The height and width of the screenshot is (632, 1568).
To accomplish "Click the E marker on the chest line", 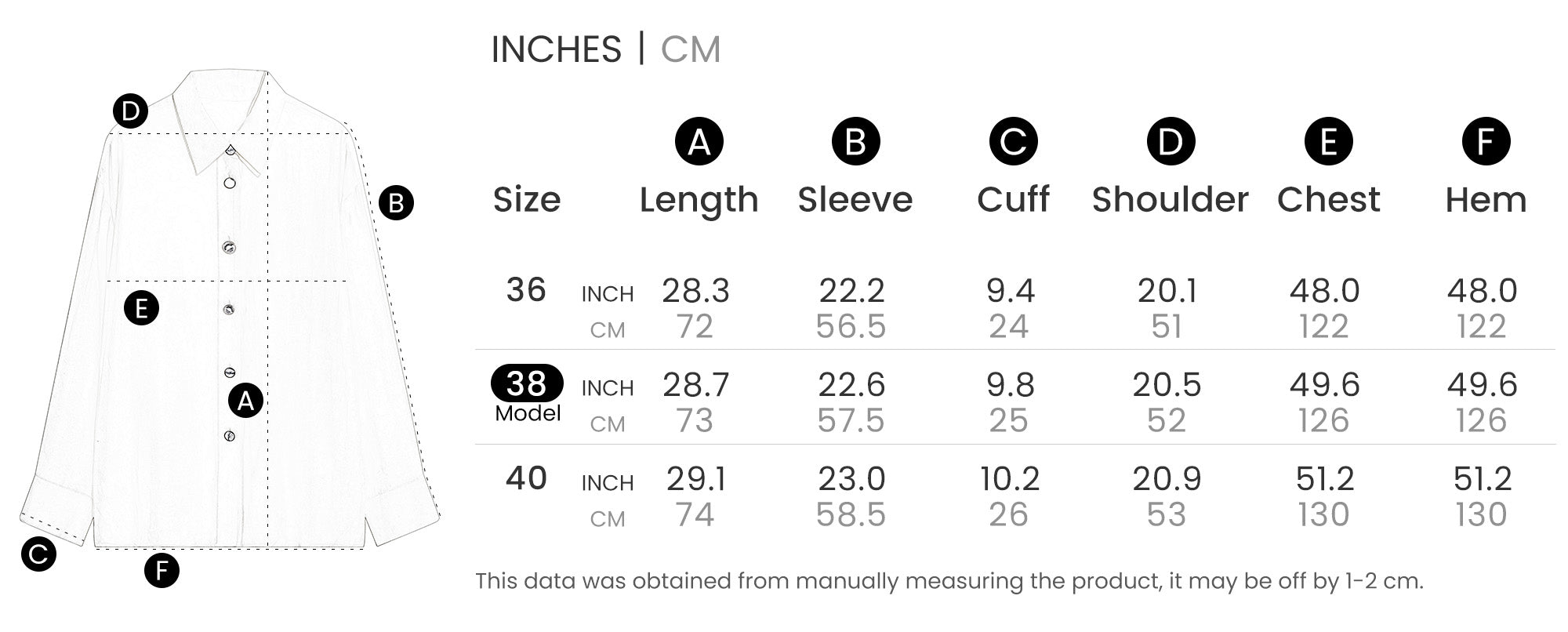I will 141,307.
